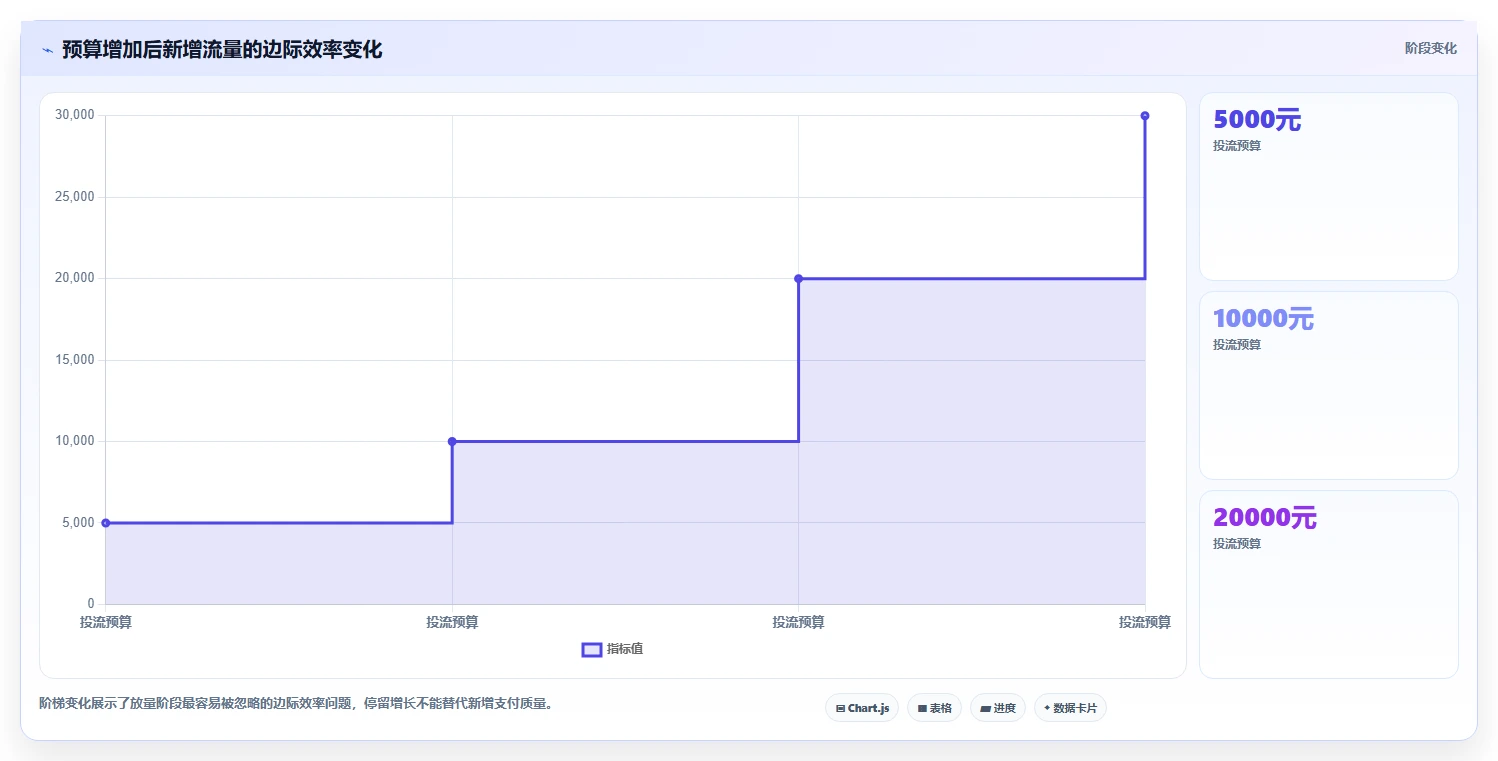Click the footer note starting with 阶梯变化展示了
This screenshot has height=761, width=1498.
pos(296,703)
